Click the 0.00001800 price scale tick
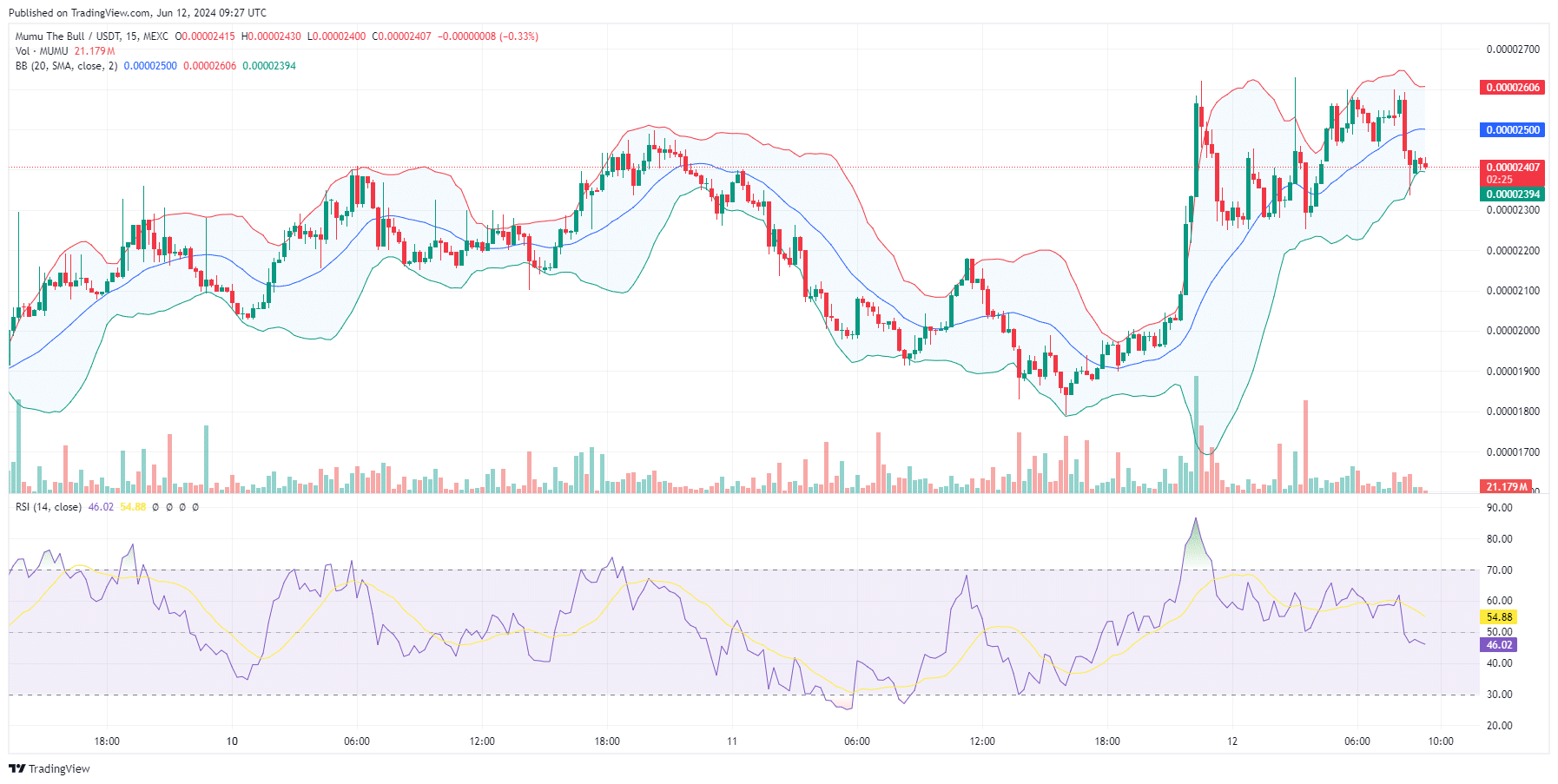1558x784 pixels. (1513, 412)
